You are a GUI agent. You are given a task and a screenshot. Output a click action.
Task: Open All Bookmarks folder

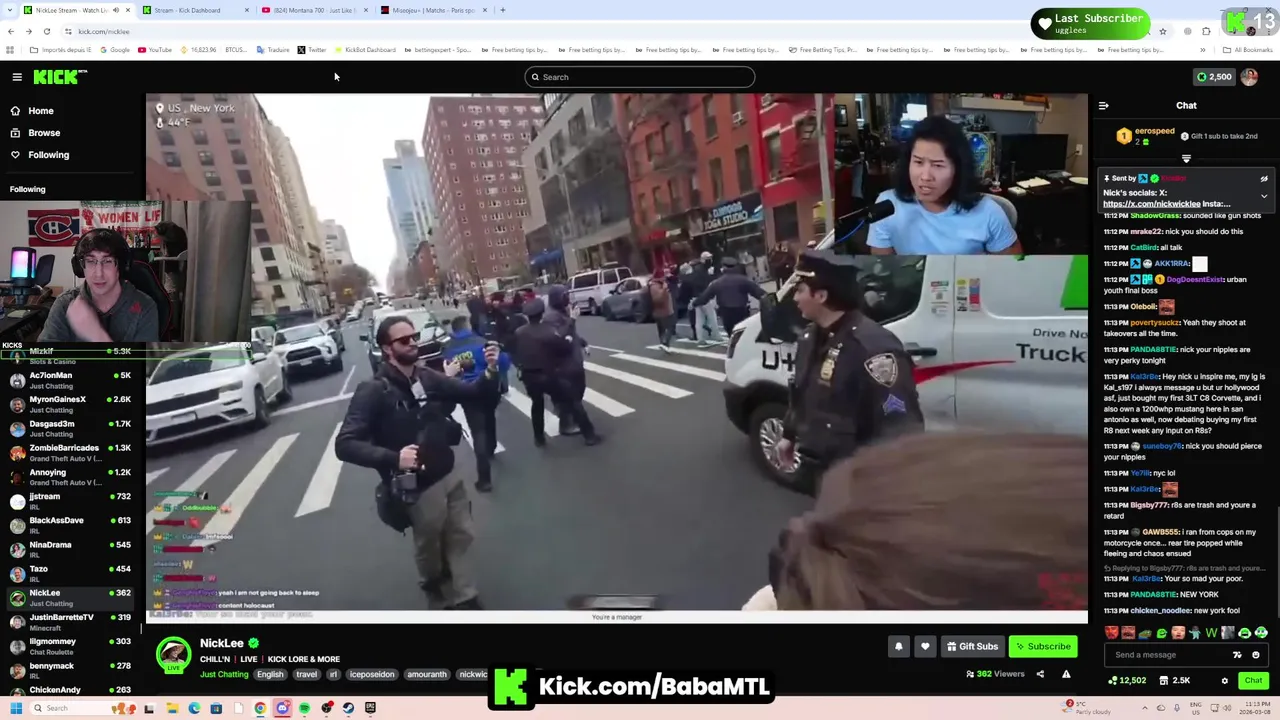(1248, 50)
